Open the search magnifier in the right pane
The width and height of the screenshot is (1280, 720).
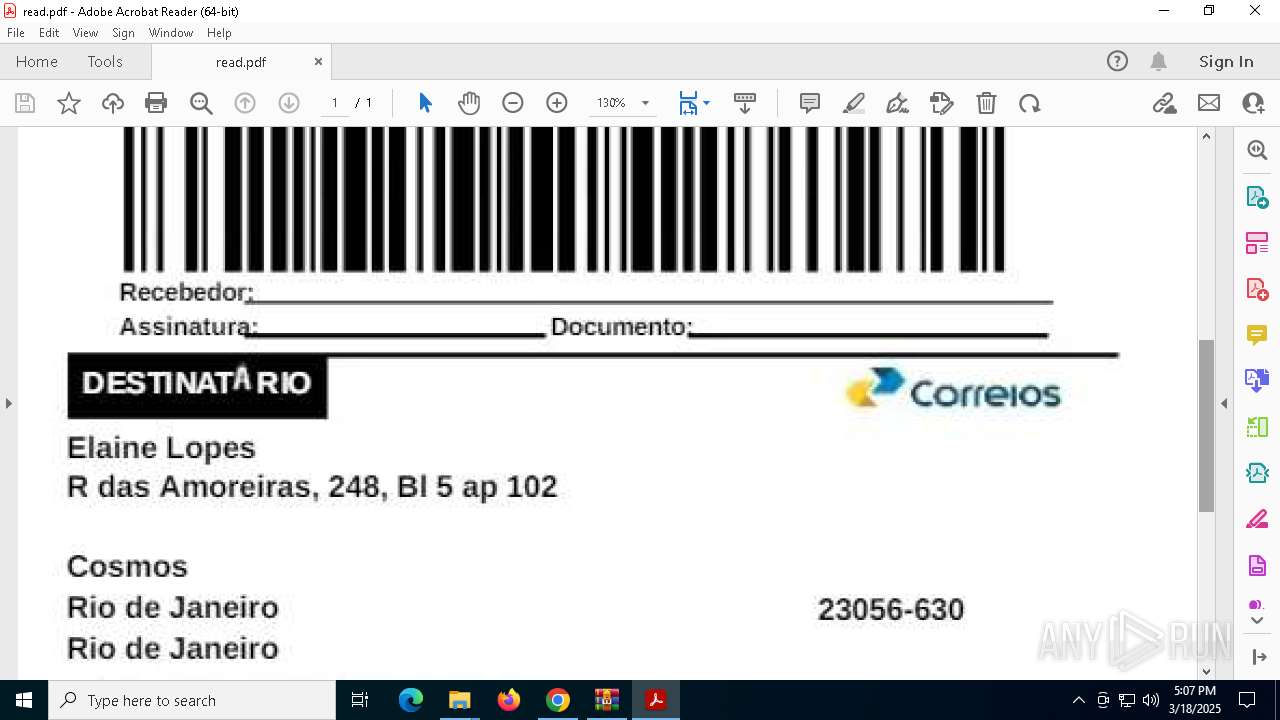pyautogui.click(x=1257, y=150)
